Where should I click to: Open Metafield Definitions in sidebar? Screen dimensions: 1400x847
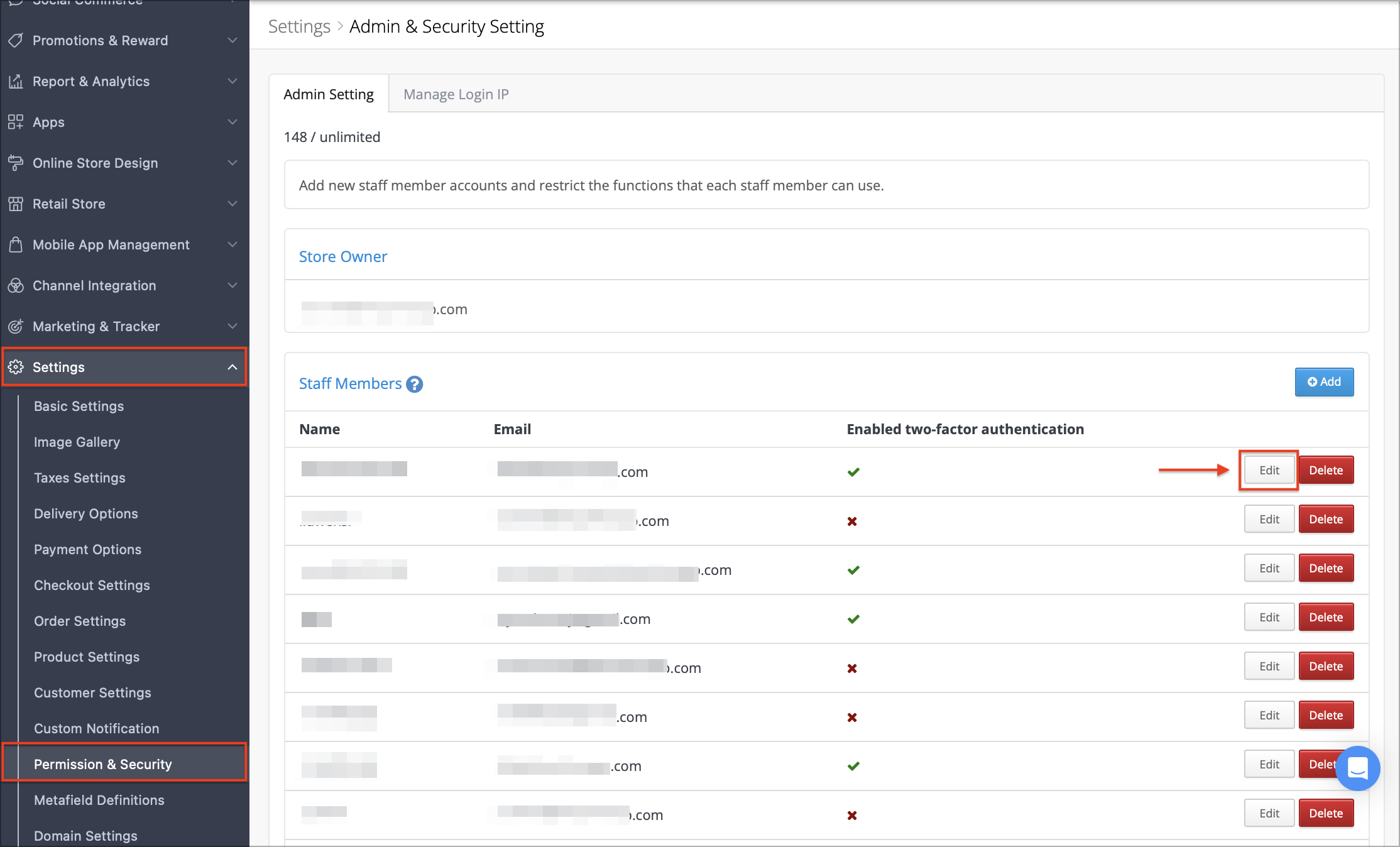click(x=99, y=800)
